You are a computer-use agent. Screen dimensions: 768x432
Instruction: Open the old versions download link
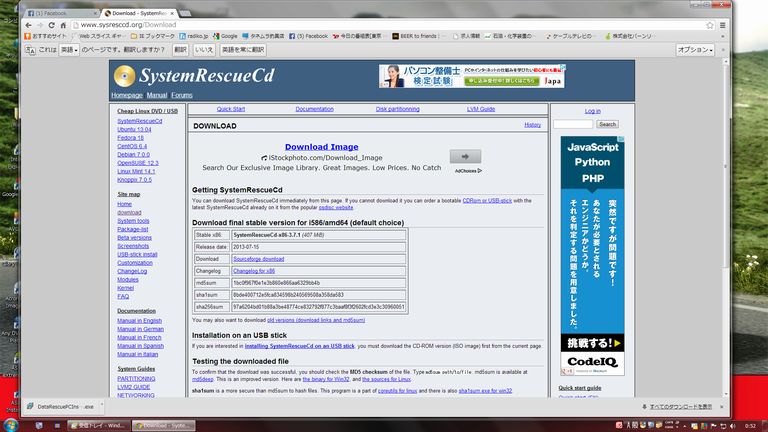pyautogui.click(x=316, y=320)
